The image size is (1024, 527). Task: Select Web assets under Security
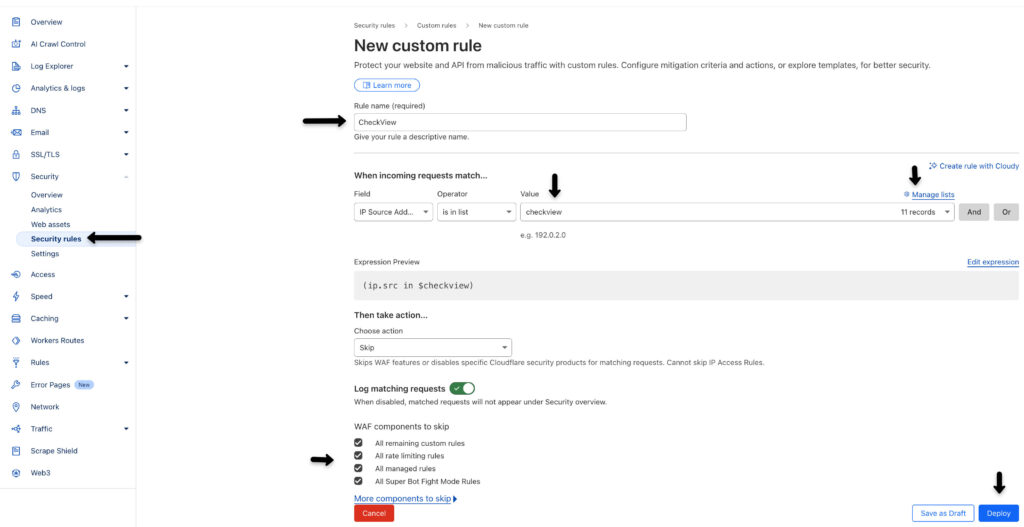(50, 224)
